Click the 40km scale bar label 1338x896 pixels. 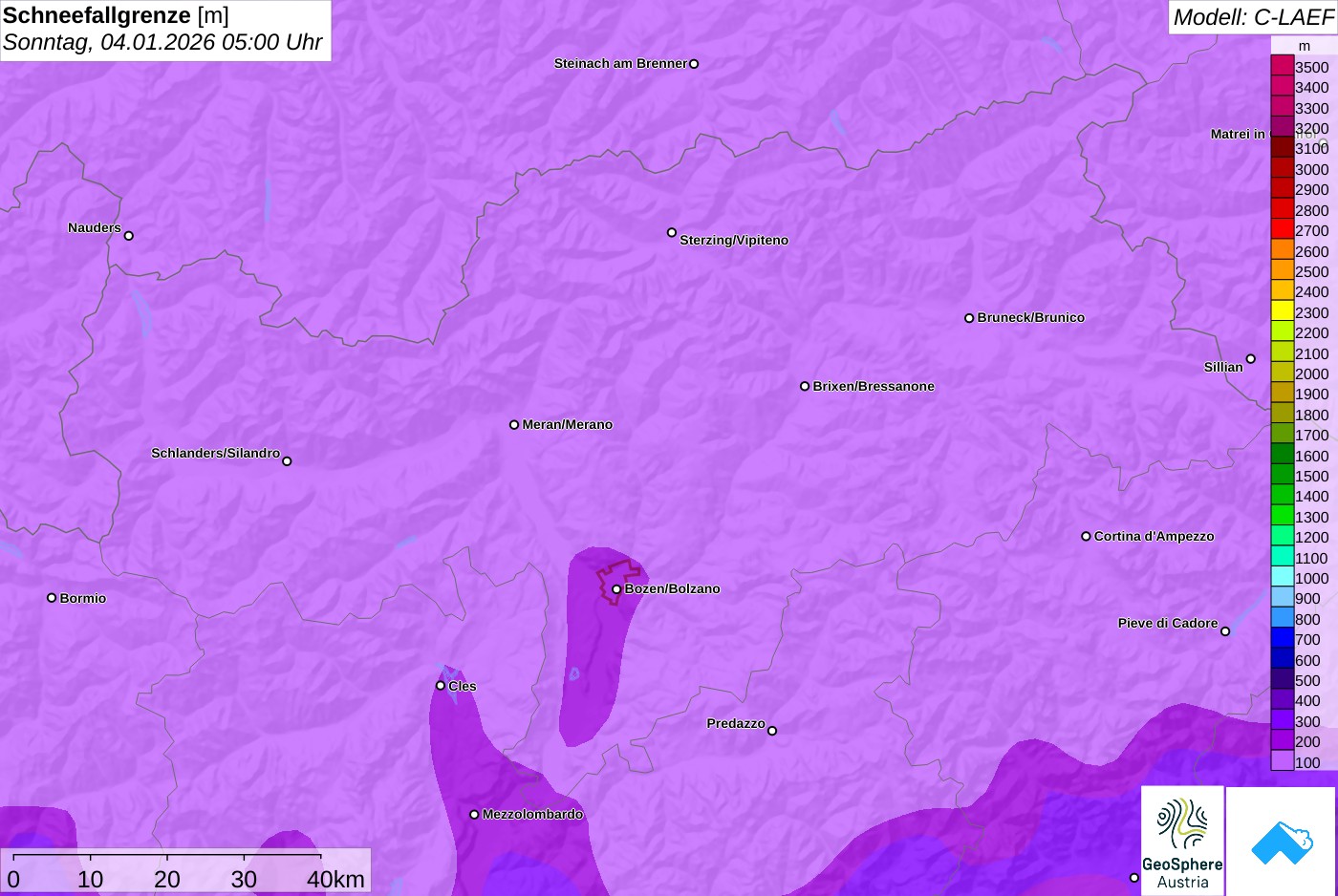pyautogui.click(x=335, y=879)
